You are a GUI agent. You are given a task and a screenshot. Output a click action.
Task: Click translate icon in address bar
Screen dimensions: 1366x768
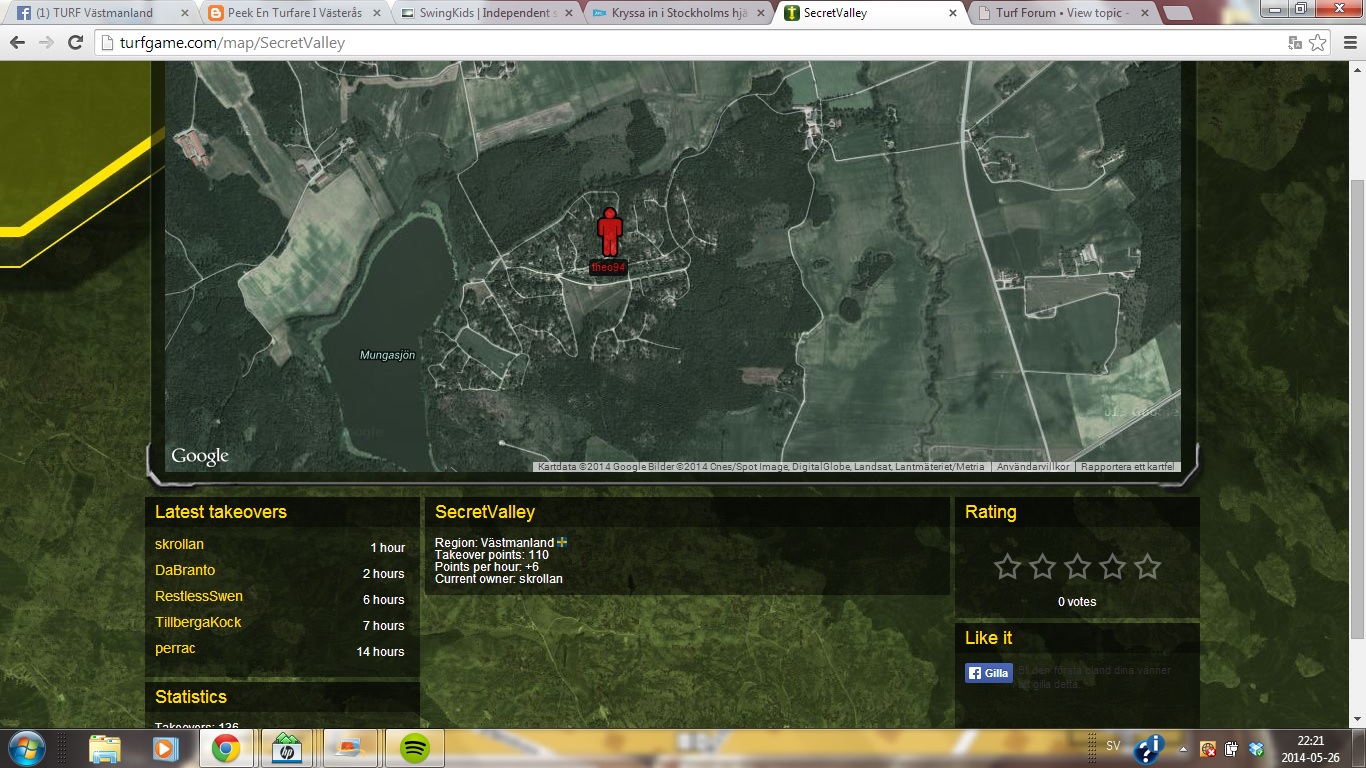coord(1295,43)
